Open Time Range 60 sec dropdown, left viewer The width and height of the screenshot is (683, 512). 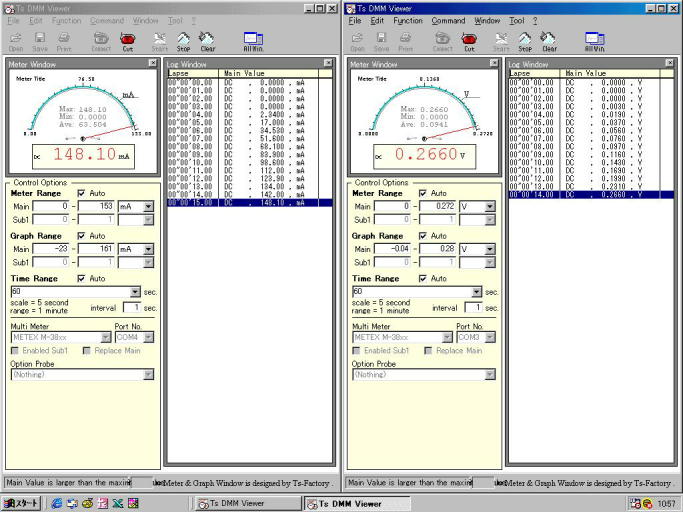click(x=135, y=292)
